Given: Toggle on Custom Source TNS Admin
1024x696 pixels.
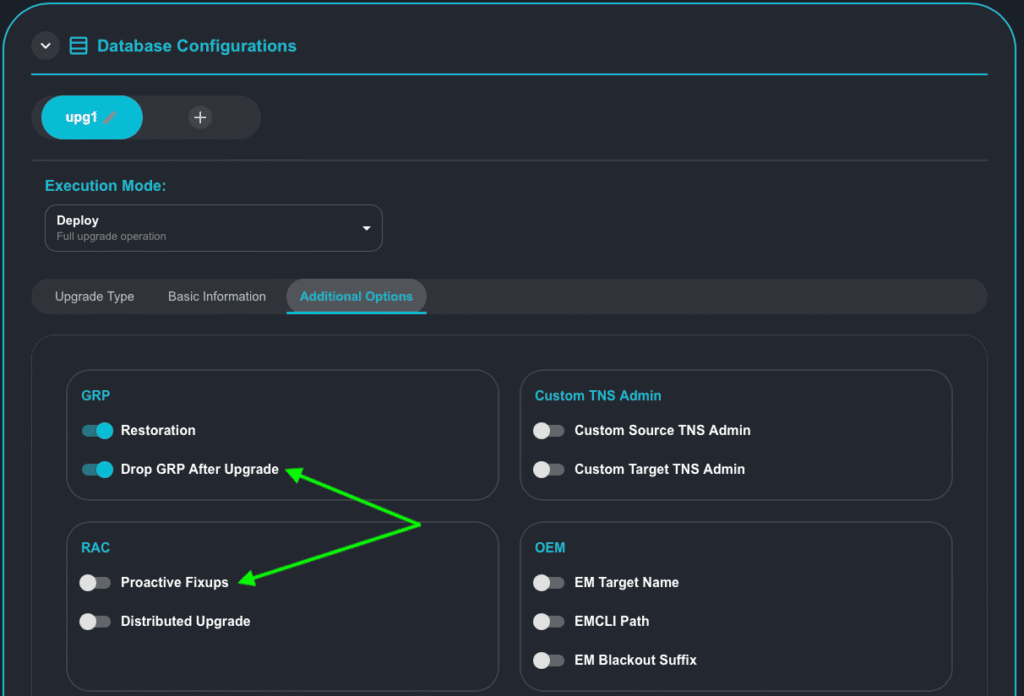Looking at the screenshot, I should 548,431.
